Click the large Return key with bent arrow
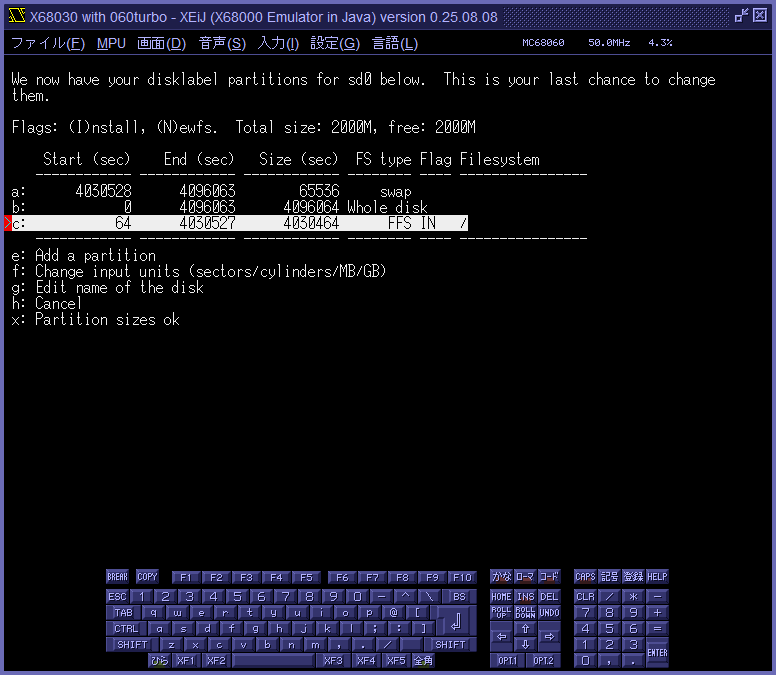 click(457, 621)
